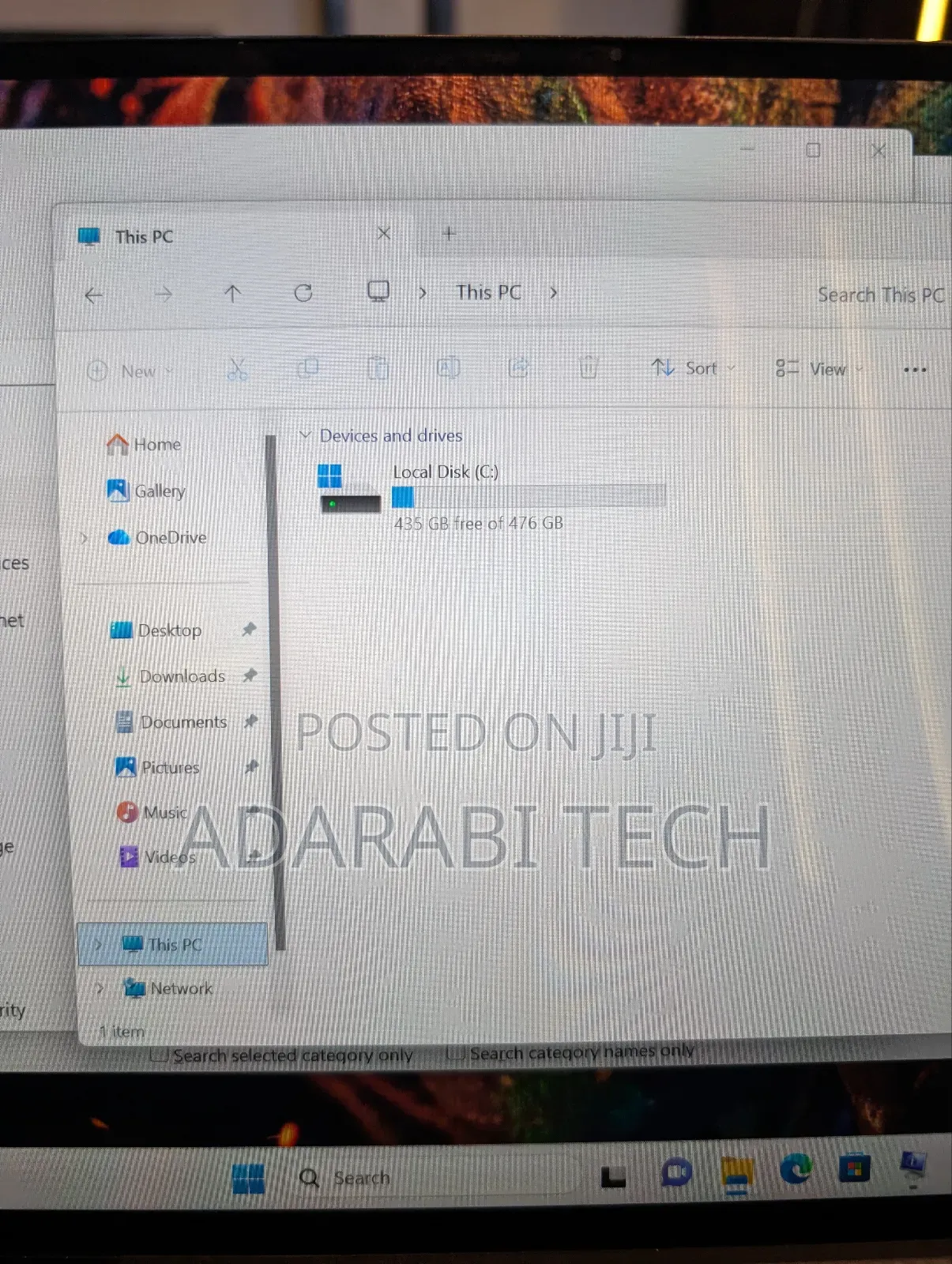Unpin Documents using its pin icon
The width and height of the screenshot is (952, 1264).
[x=250, y=720]
